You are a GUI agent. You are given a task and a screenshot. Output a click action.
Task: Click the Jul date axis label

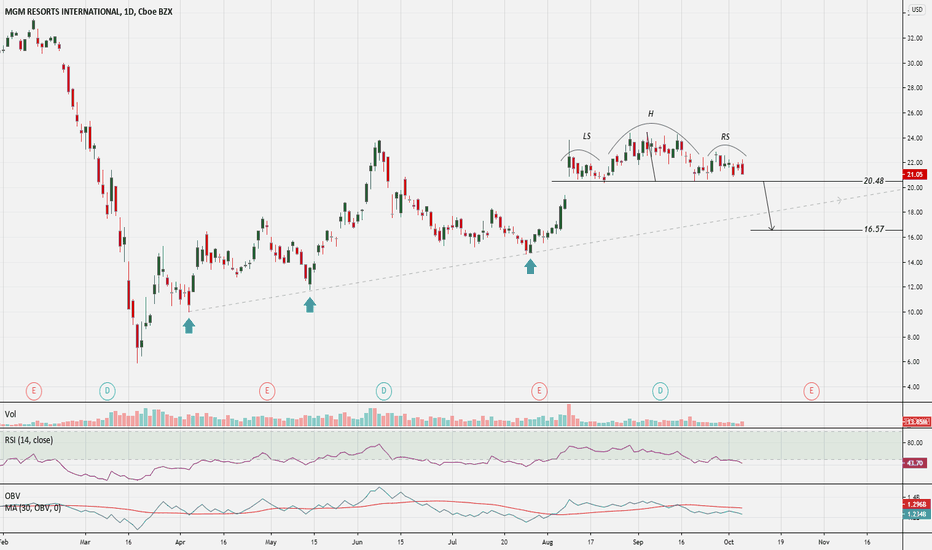click(452, 542)
